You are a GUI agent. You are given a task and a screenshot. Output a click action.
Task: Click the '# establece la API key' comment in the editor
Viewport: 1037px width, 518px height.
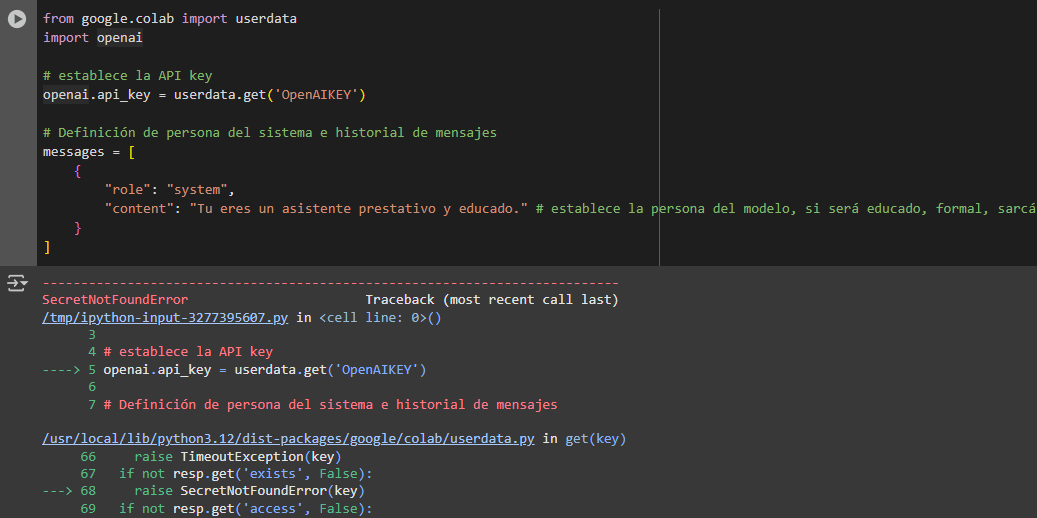click(x=128, y=76)
